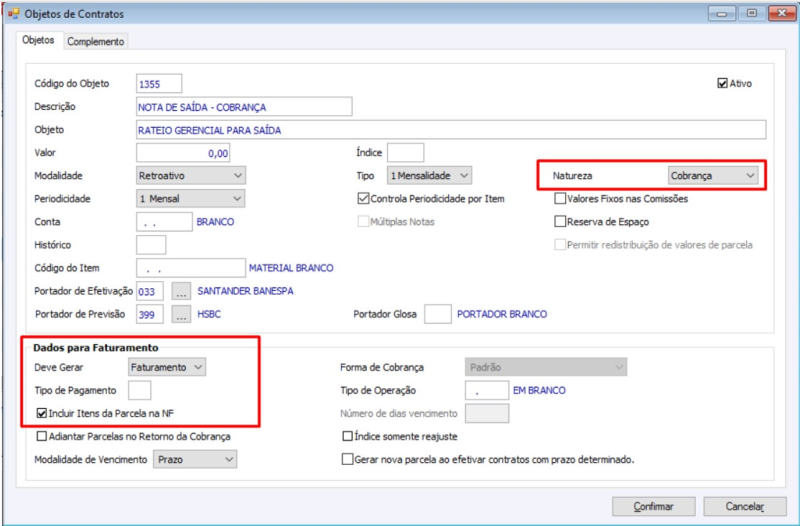Open Modalidade de Vencimento dropdown showing Prazo

[195, 459]
